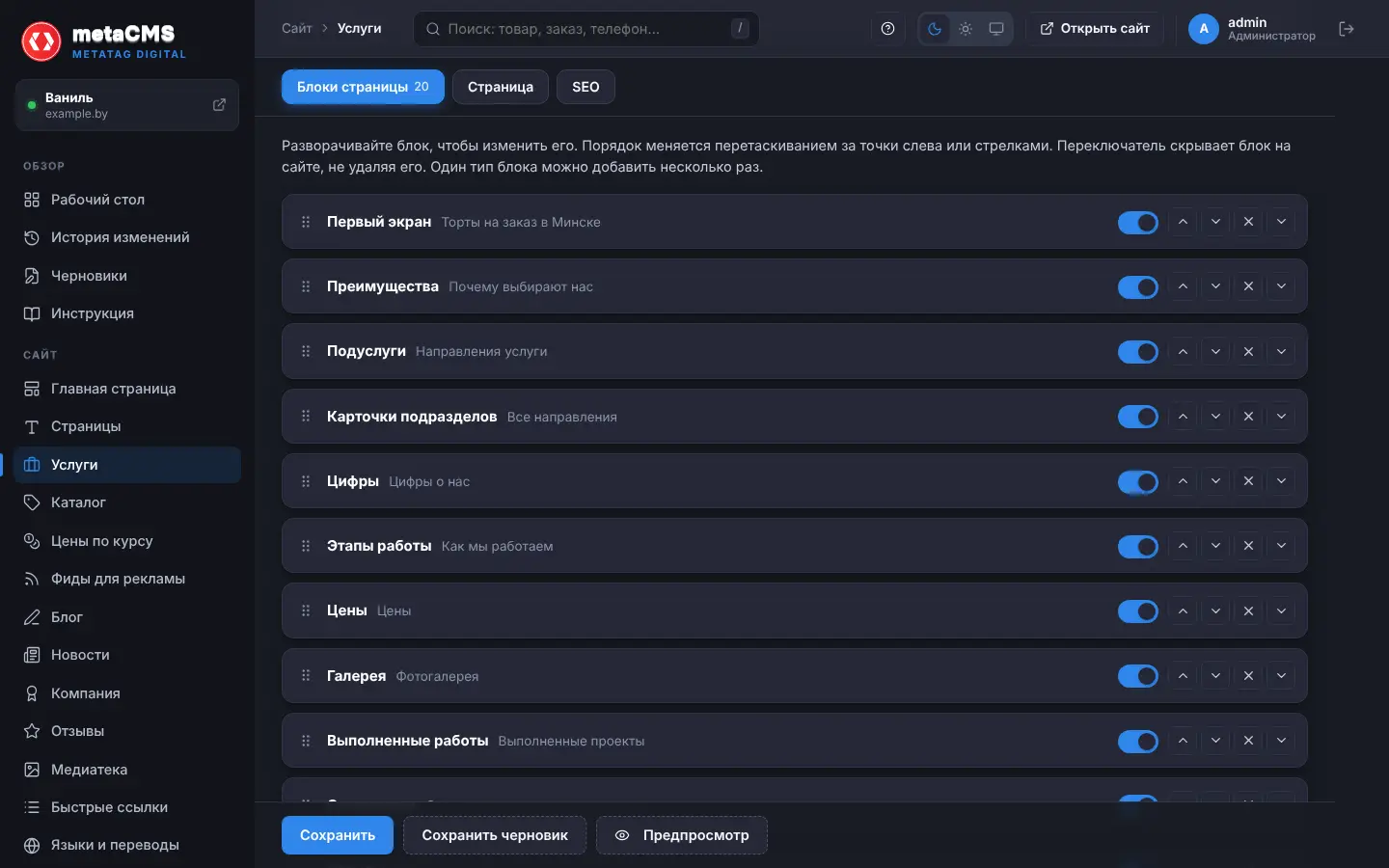Disable the Преимущества block switch

coord(1138,287)
